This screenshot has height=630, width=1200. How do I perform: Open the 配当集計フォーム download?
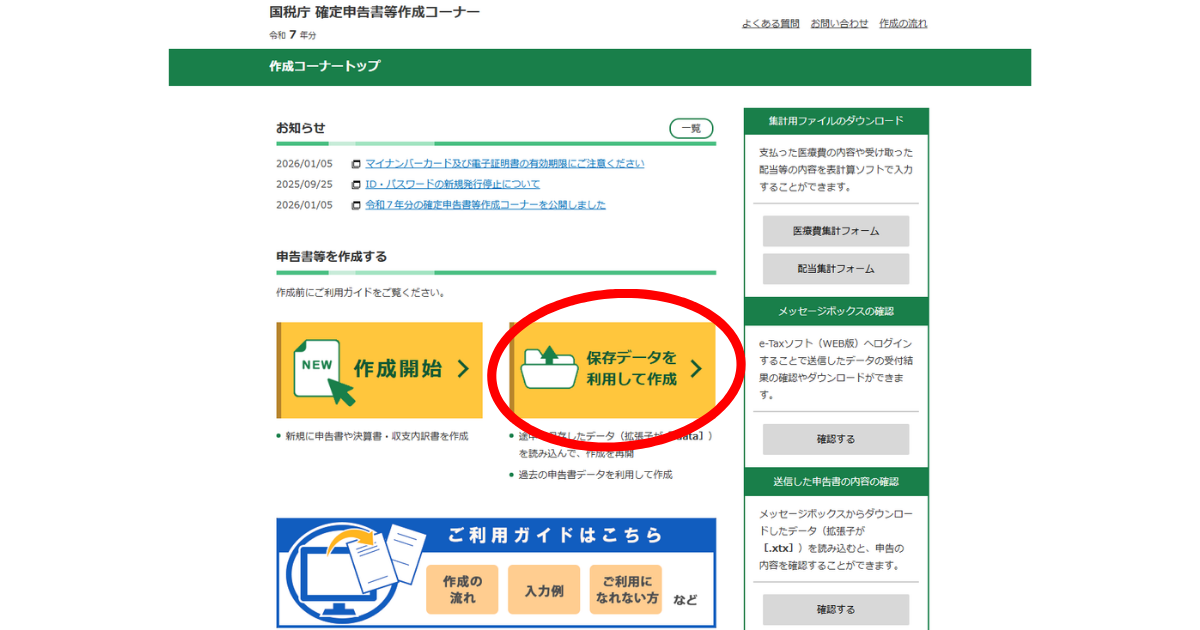pos(836,269)
